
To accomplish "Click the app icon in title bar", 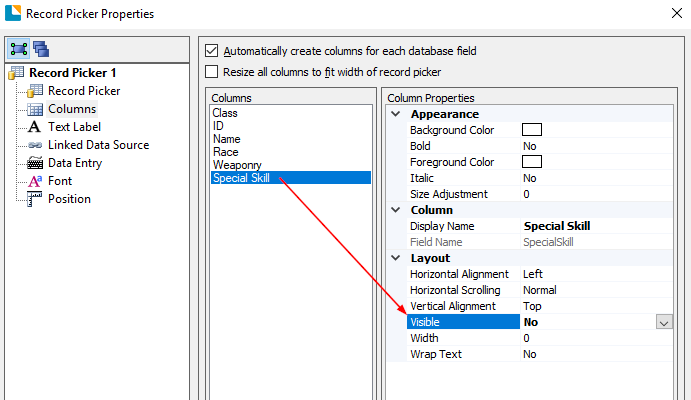I will 13,13.
